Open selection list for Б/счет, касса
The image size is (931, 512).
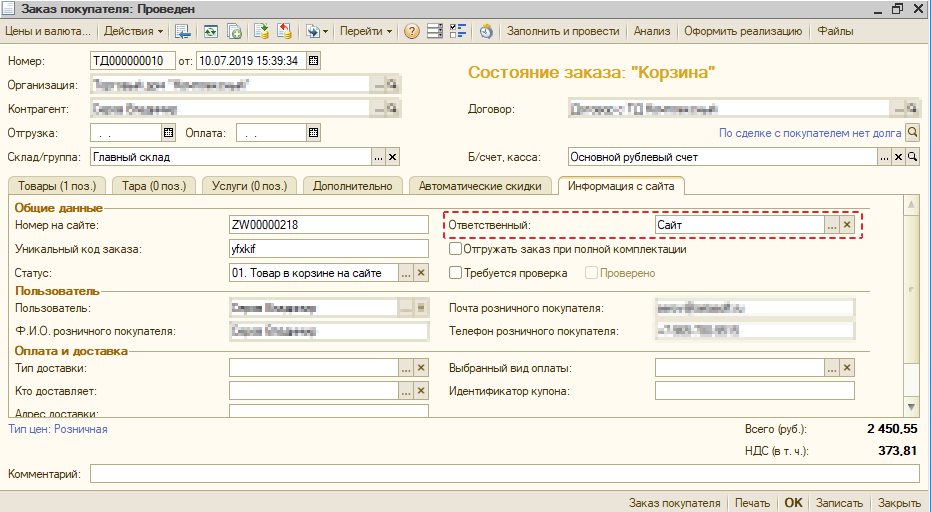click(x=885, y=157)
